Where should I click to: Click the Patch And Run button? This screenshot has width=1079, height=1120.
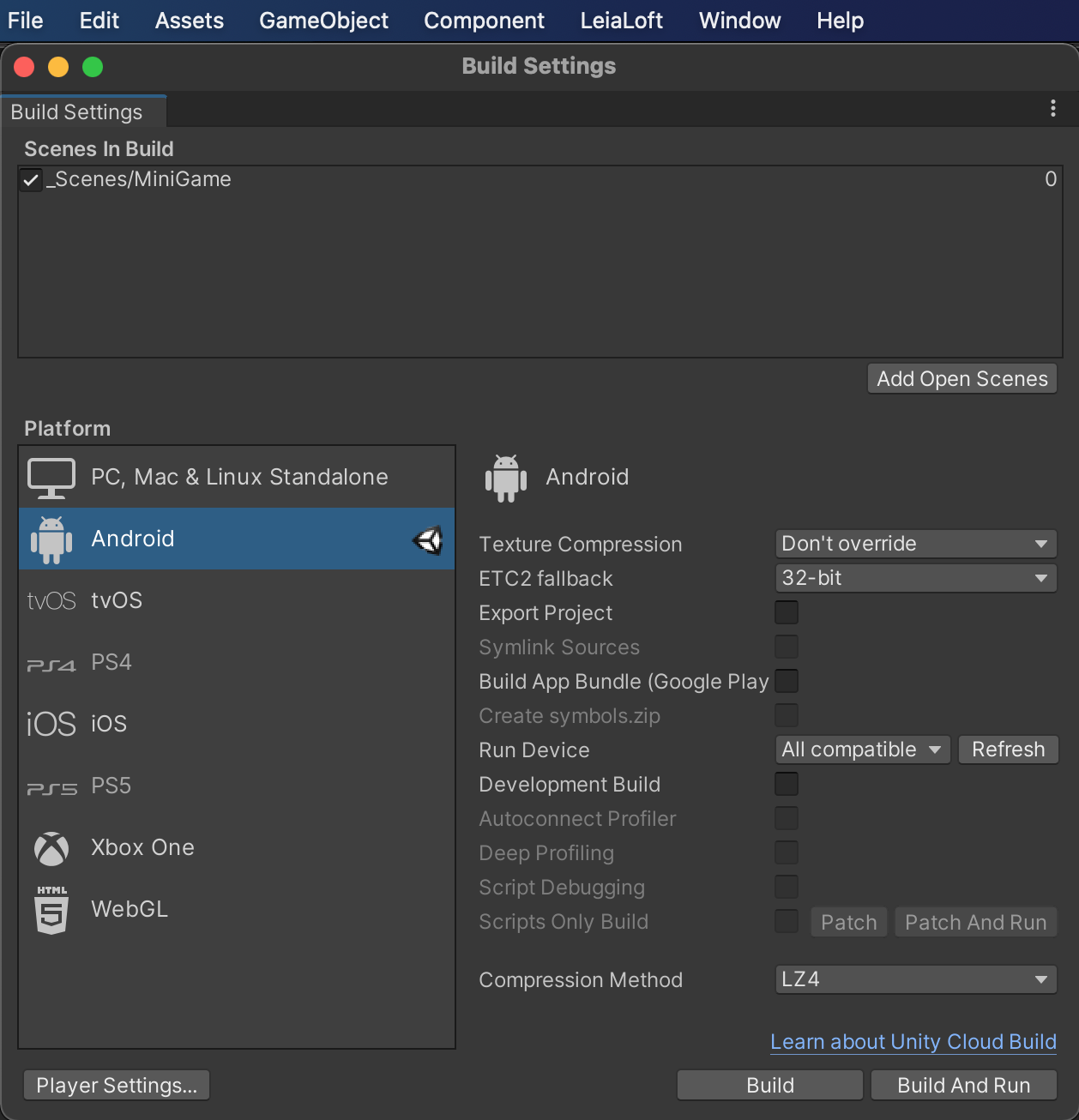tap(976, 922)
